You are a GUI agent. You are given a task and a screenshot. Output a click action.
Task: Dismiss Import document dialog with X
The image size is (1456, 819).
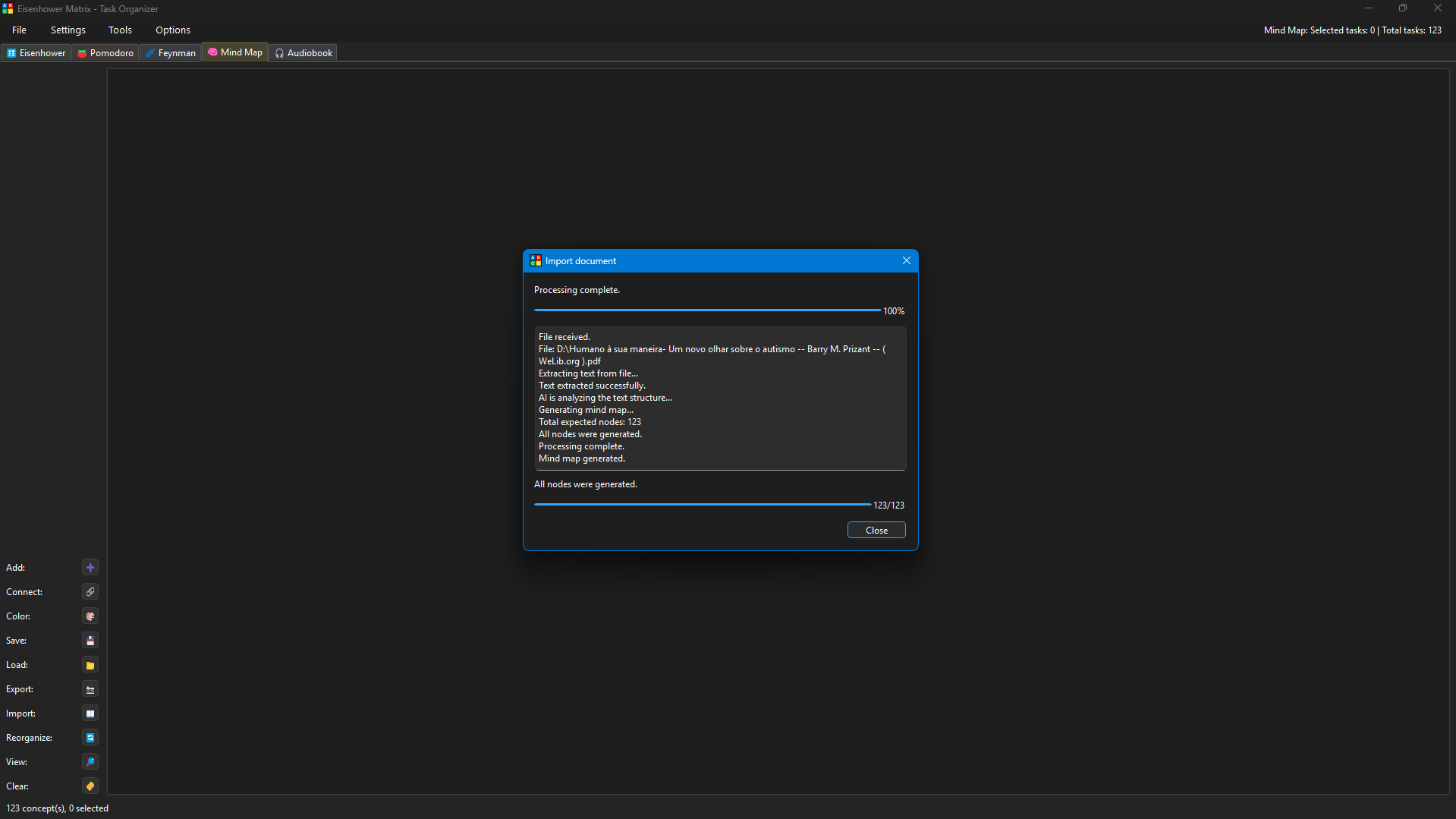[907, 260]
